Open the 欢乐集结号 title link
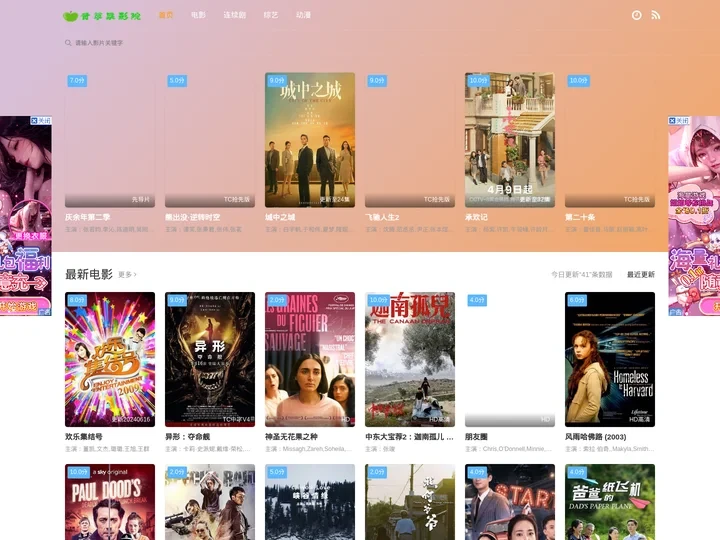 coord(84,437)
